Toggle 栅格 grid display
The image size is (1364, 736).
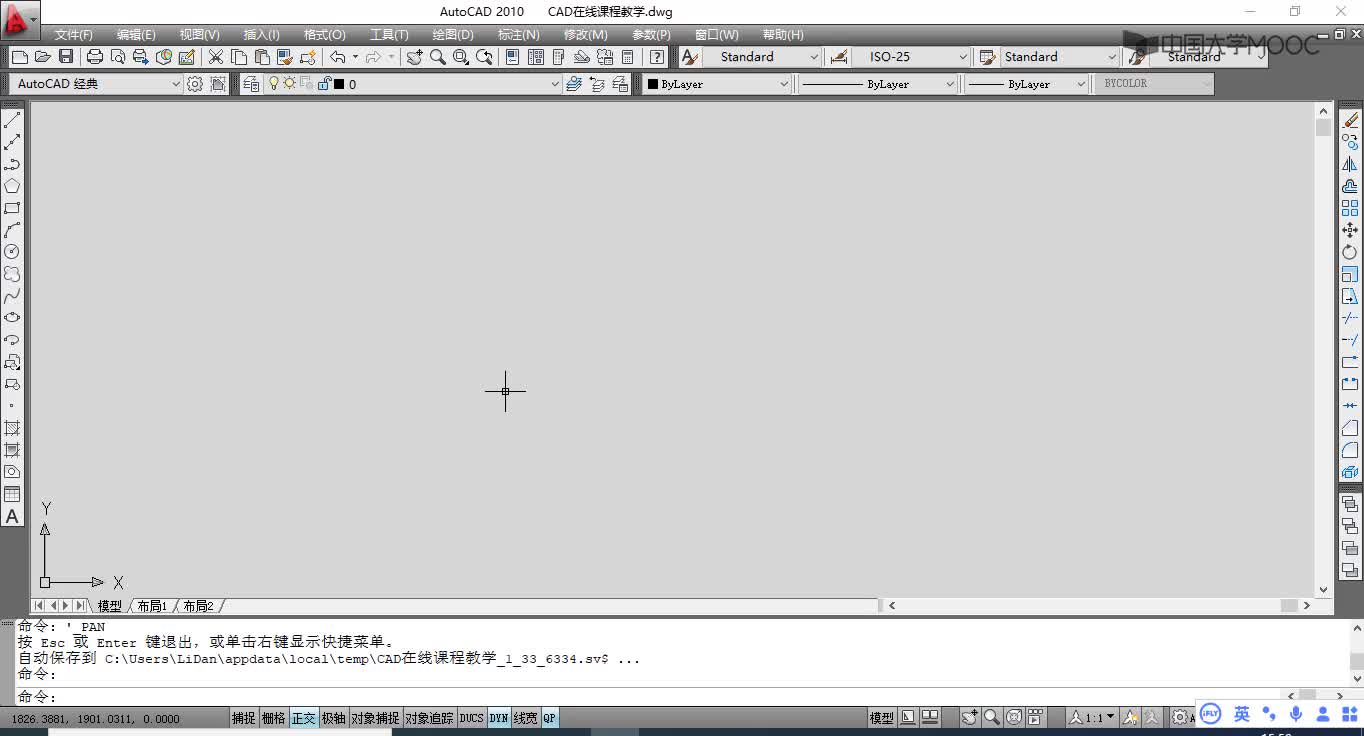tap(274, 718)
